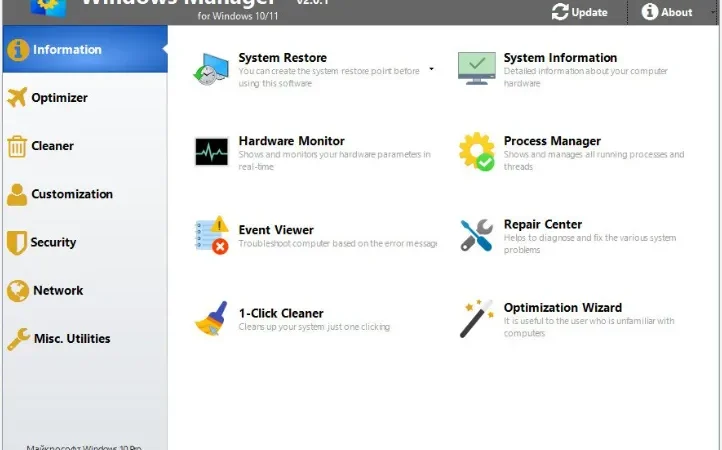
Task: Click the System Restore monitor-clock icon
Action: (x=211, y=69)
